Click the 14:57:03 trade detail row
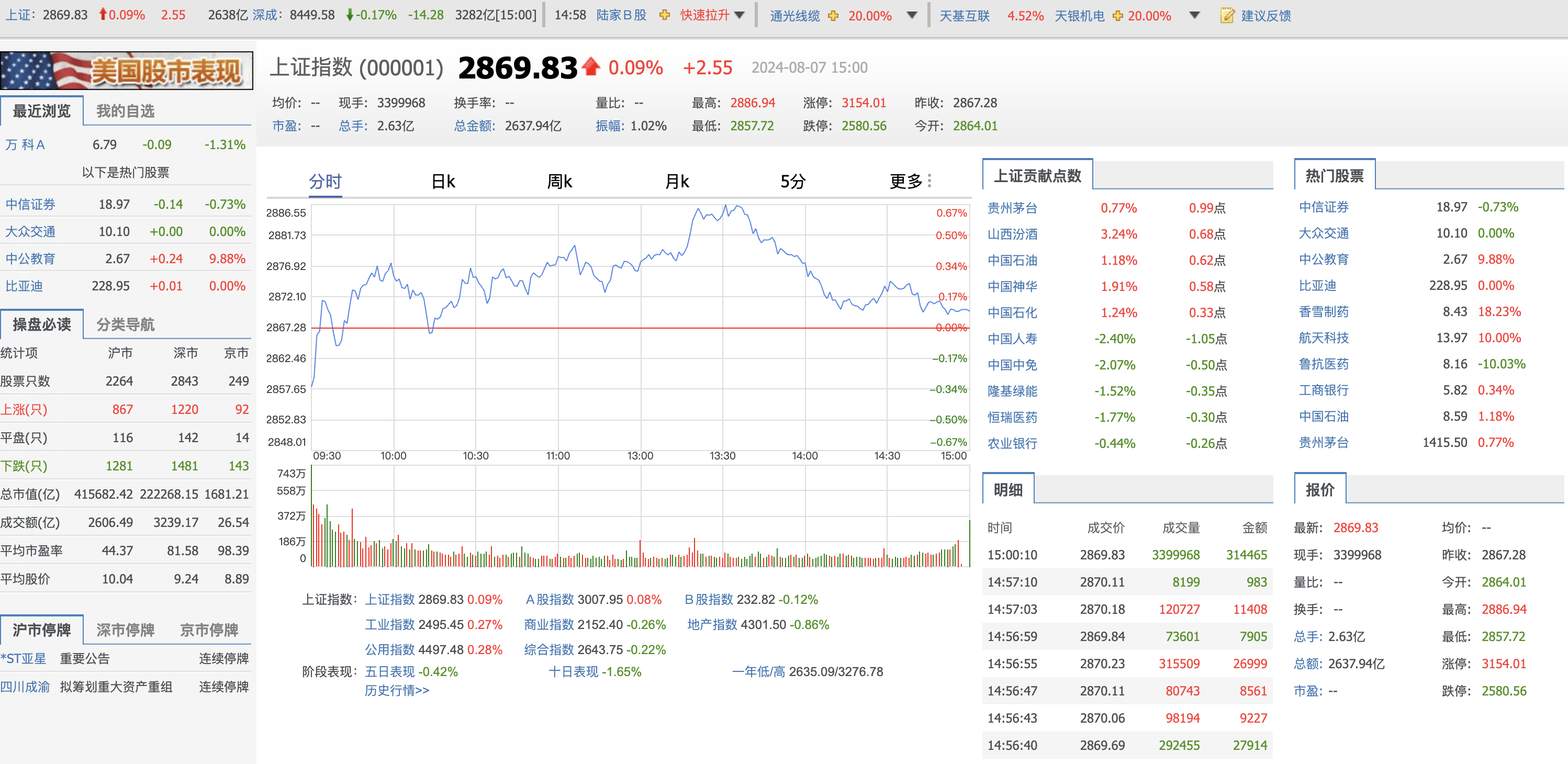The image size is (1568, 764). pos(1127,610)
